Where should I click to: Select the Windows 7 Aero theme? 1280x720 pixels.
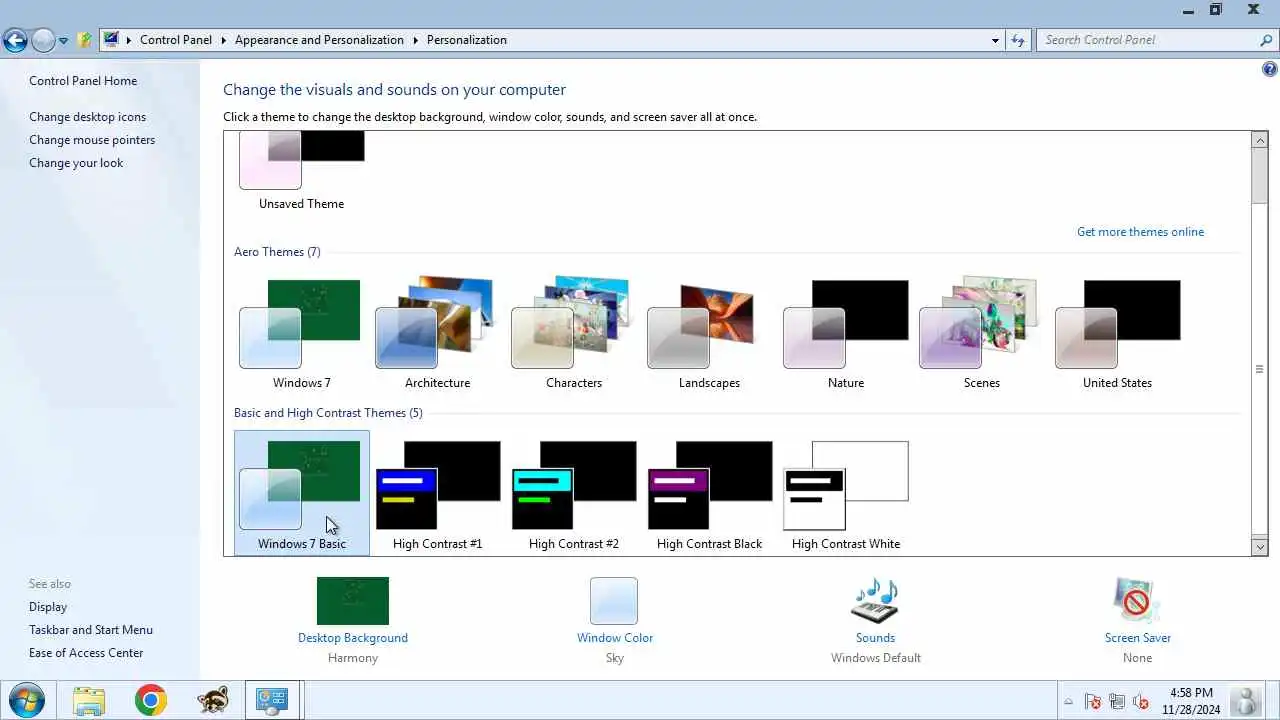[301, 334]
